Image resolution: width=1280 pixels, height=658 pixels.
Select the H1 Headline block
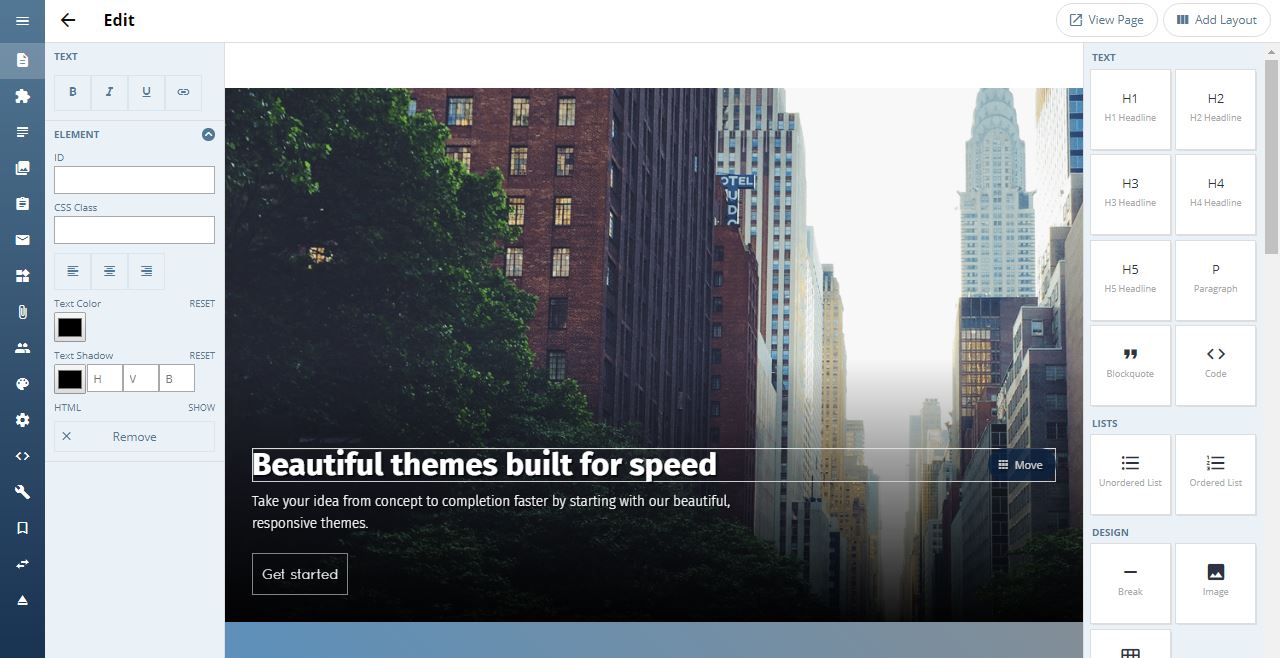[x=1130, y=109]
